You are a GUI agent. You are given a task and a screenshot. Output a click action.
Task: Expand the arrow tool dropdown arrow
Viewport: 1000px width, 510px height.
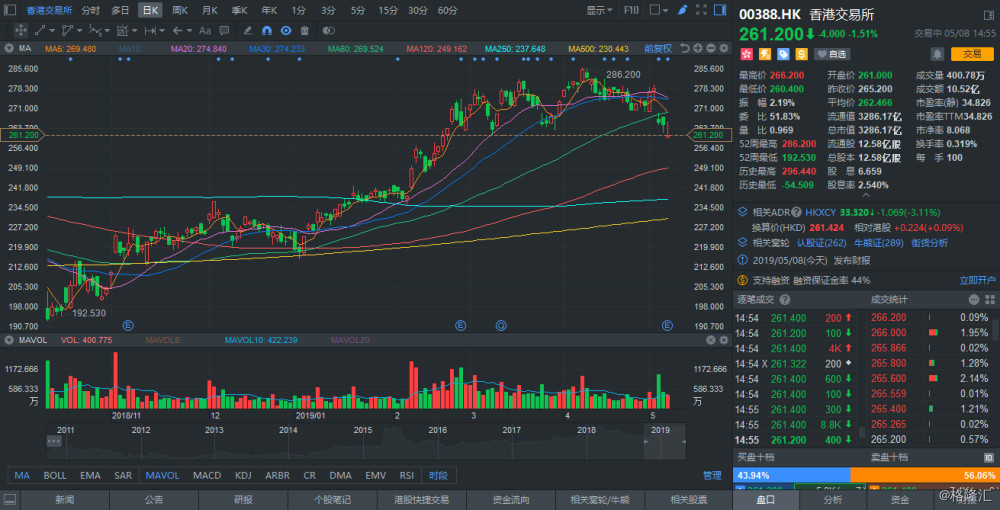coord(190,30)
